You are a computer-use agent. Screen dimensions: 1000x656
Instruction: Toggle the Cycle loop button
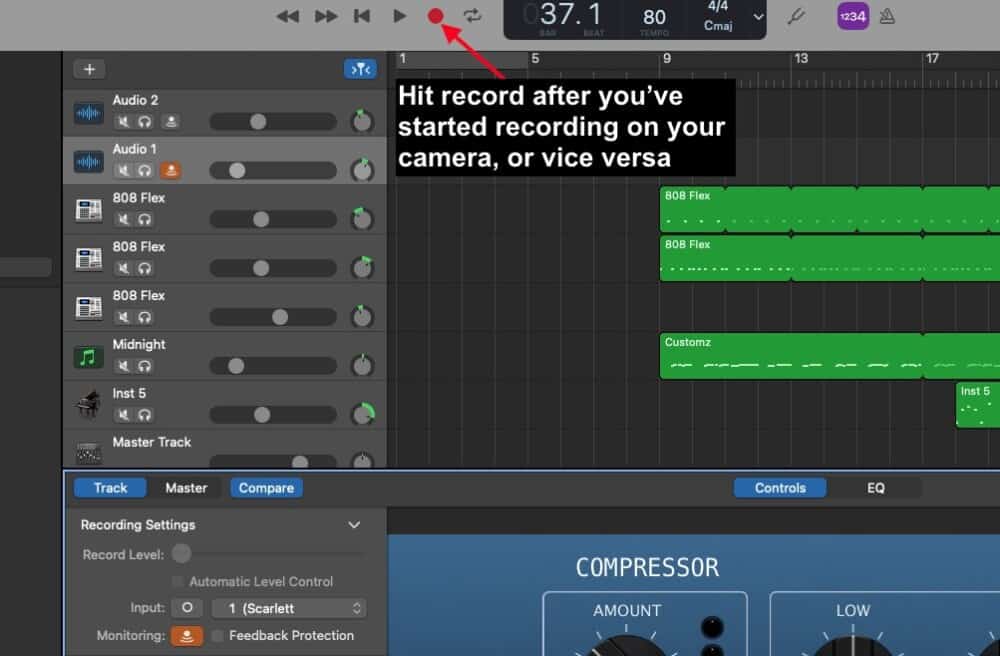pyautogui.click(x=473, y=16)
